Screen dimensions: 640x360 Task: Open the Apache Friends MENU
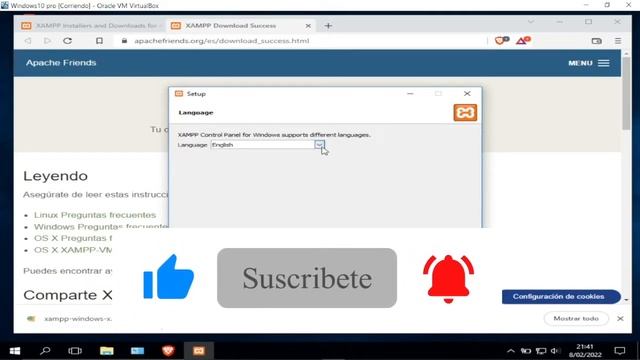click(x=589, y=63)
